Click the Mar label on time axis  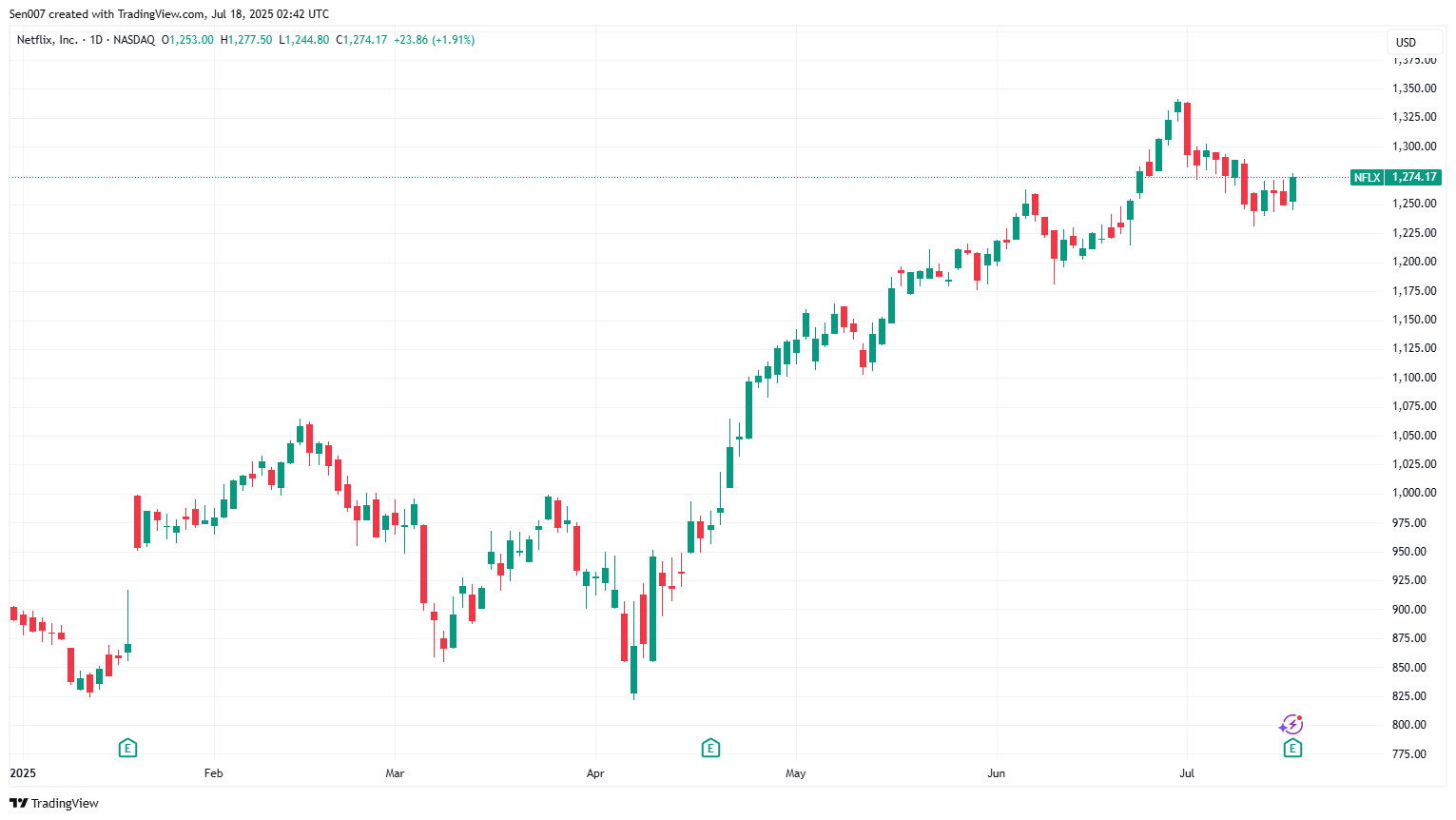click(x=395, y=773)
